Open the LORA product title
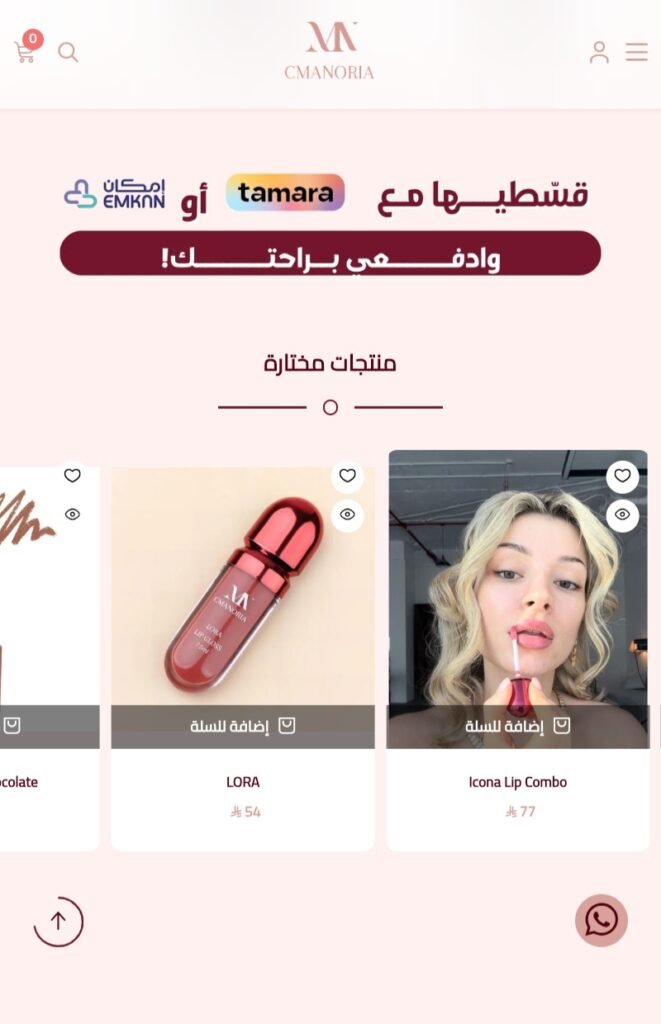The height and width of the screenshot is (1024, 661). click(243, 782)
